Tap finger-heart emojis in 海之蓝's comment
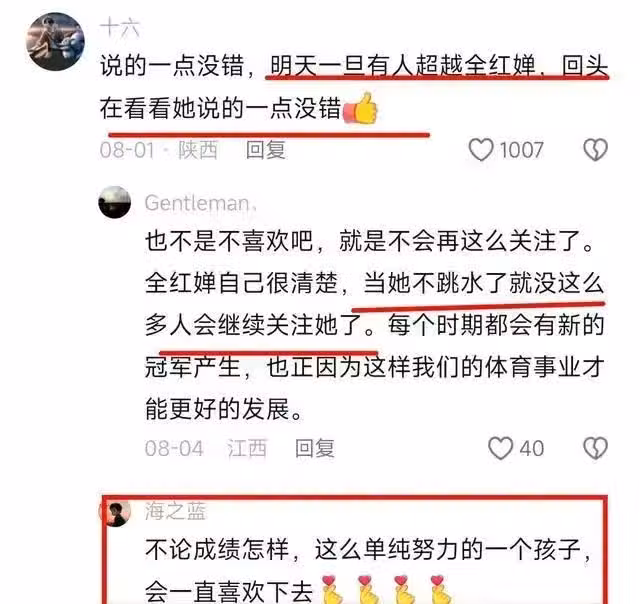The width and height of the screenshot is (640, 604). pyautogui.click(x=387, y=590)
